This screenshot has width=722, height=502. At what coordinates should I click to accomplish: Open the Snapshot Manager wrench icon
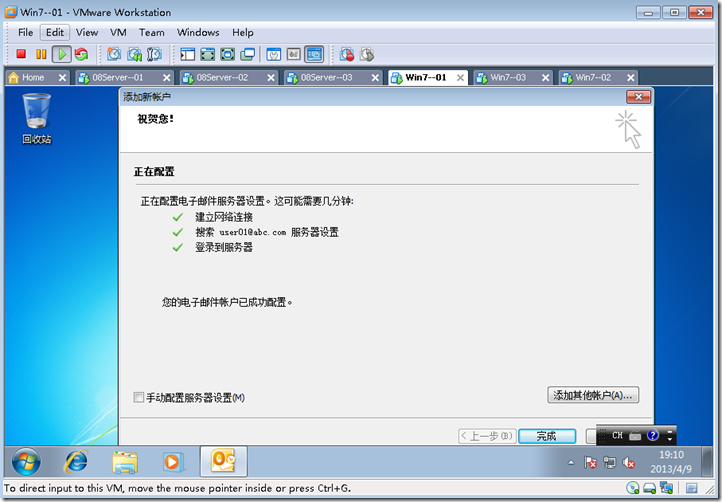tap(154, 54)
